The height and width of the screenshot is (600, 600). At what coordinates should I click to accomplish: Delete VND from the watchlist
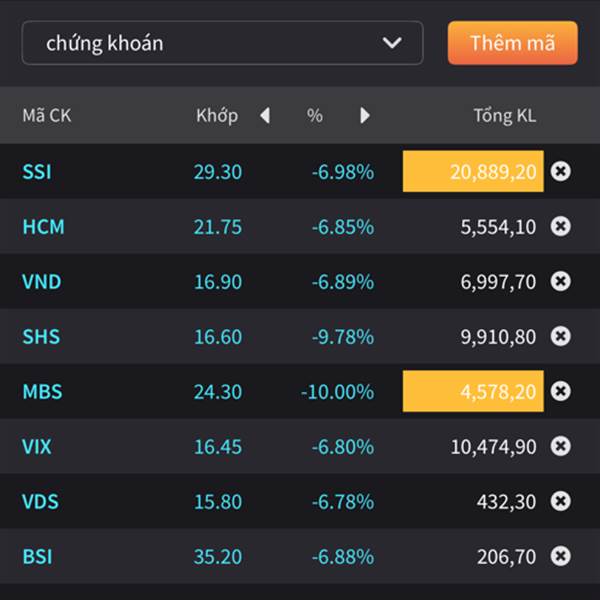(561, 281)
